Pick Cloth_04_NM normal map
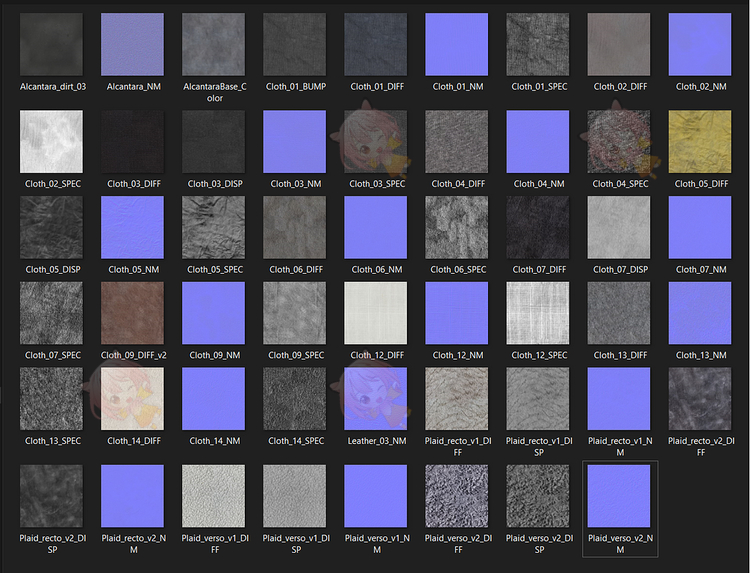This screenshot has height=573, width=750. [538, 142]
